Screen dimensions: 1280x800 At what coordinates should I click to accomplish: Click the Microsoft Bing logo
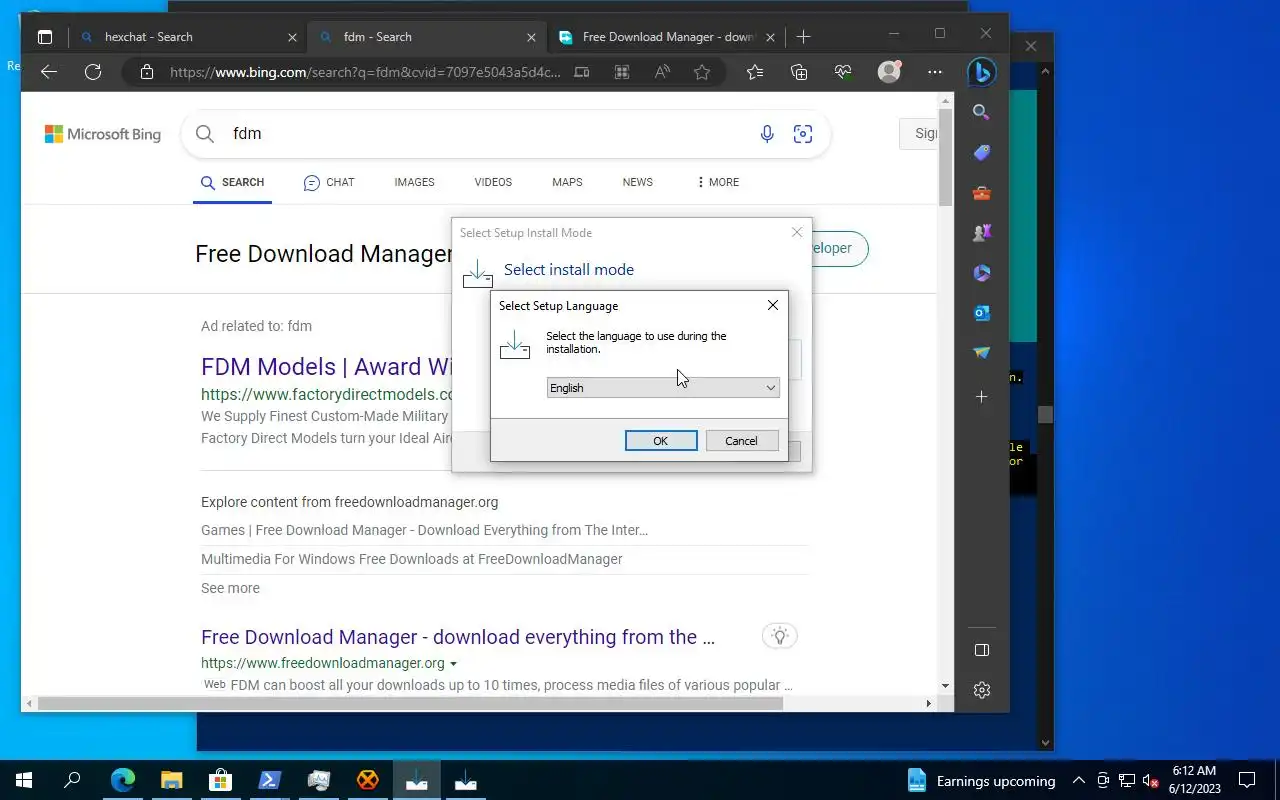[x=103, y=134]
